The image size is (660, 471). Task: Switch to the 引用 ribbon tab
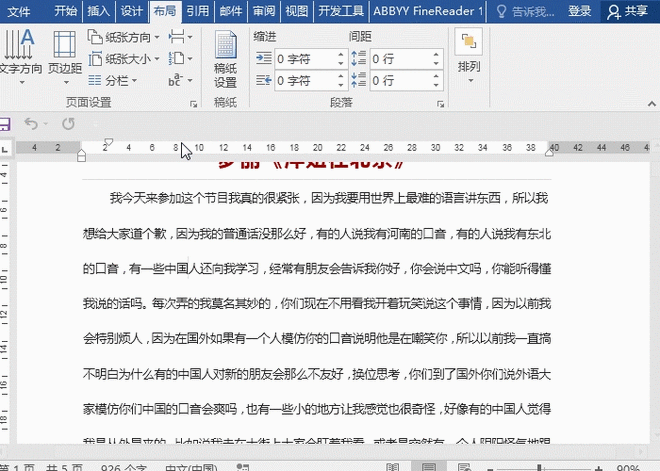tap(197, 11)
